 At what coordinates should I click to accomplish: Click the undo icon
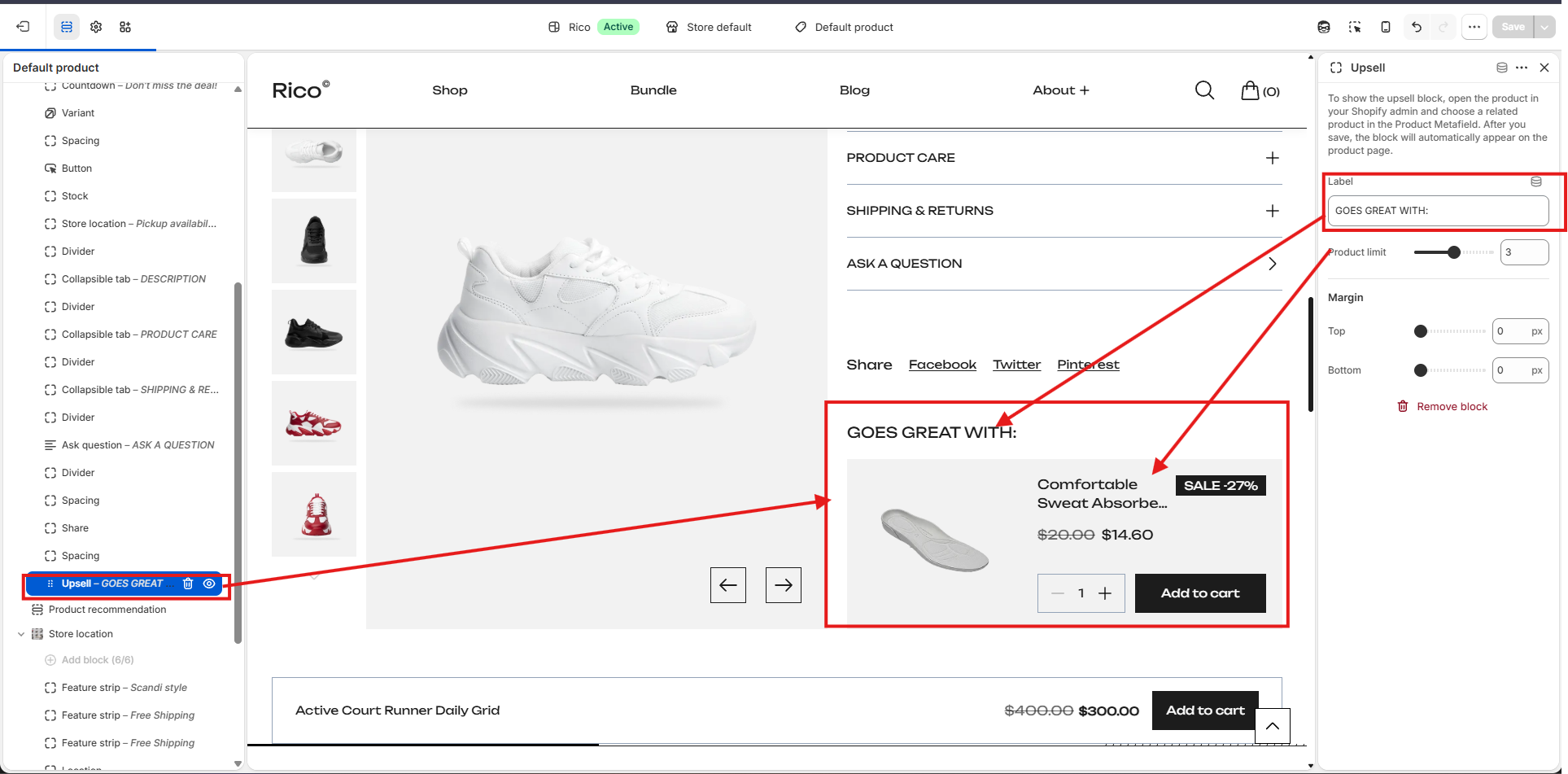tap(1417, 27)
